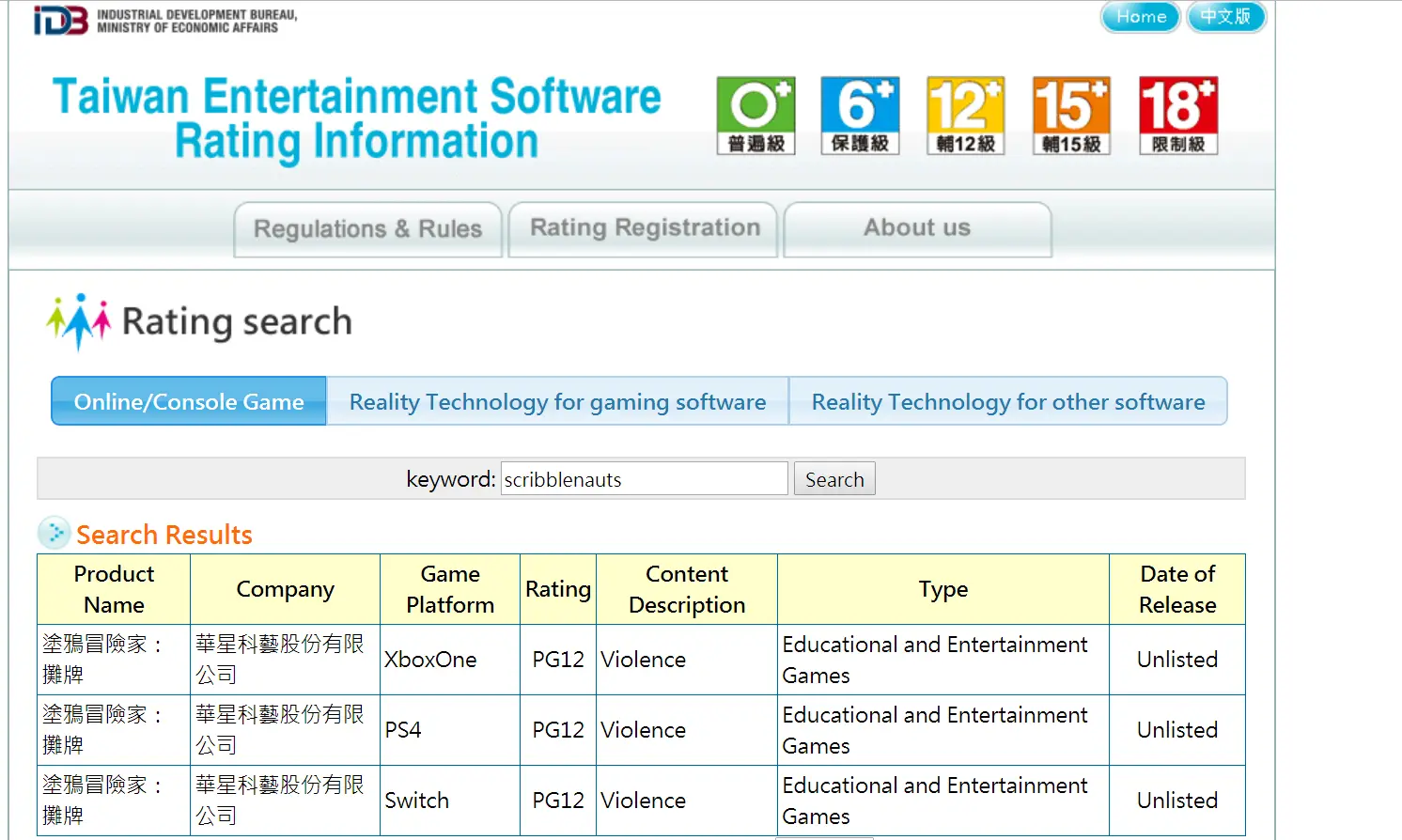Switch to Reality Technology for gaming software tab
Viewport: 1402px width, 840px height.
(557, 401)
